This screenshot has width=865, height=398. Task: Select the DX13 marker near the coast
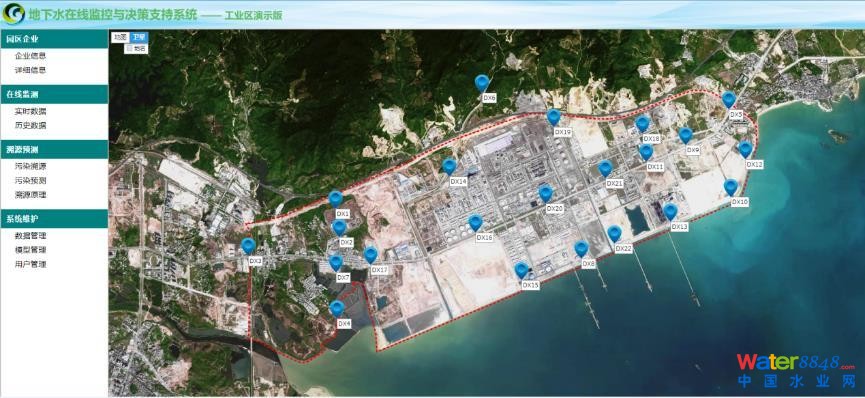[x=670, y=211]
